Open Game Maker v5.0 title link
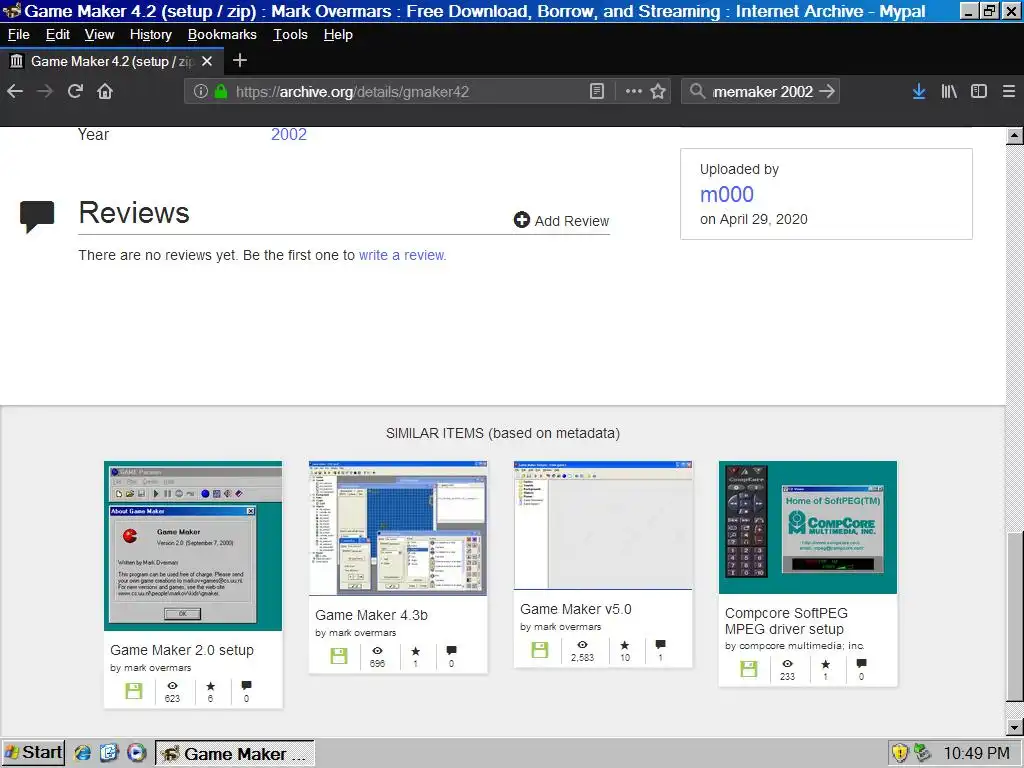1024x768 pixels. (x=575, y=609)
